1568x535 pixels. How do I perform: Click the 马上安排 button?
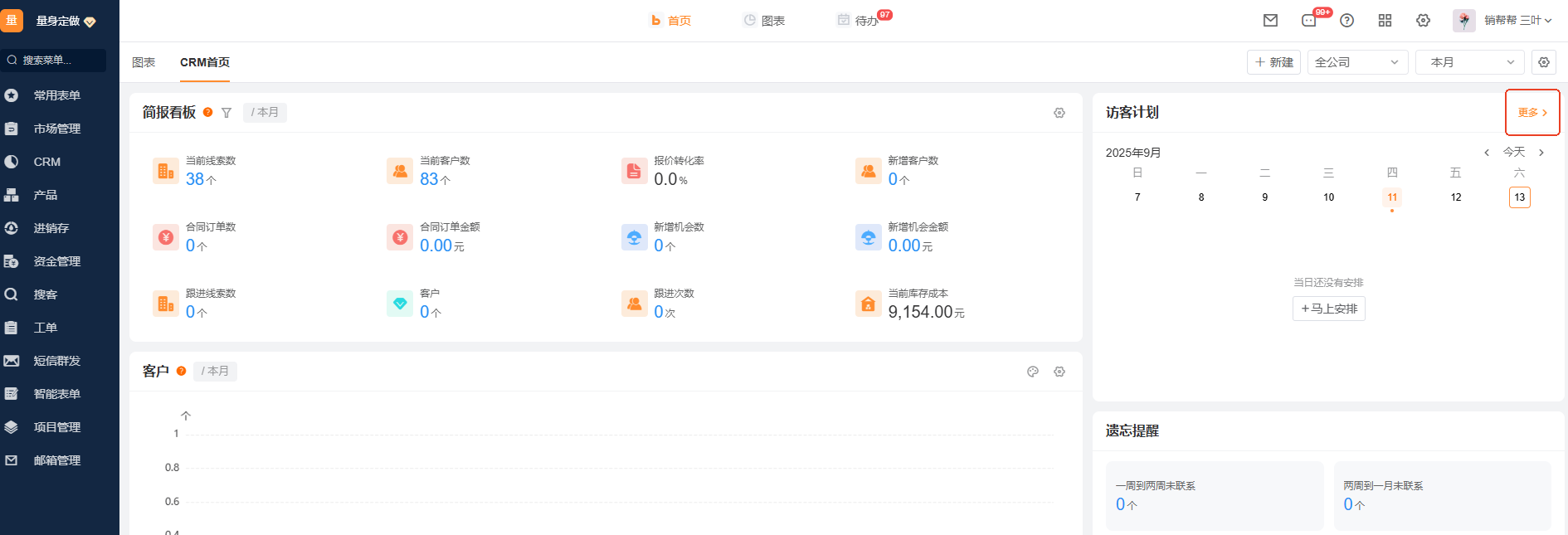(x=1328, y=309)
